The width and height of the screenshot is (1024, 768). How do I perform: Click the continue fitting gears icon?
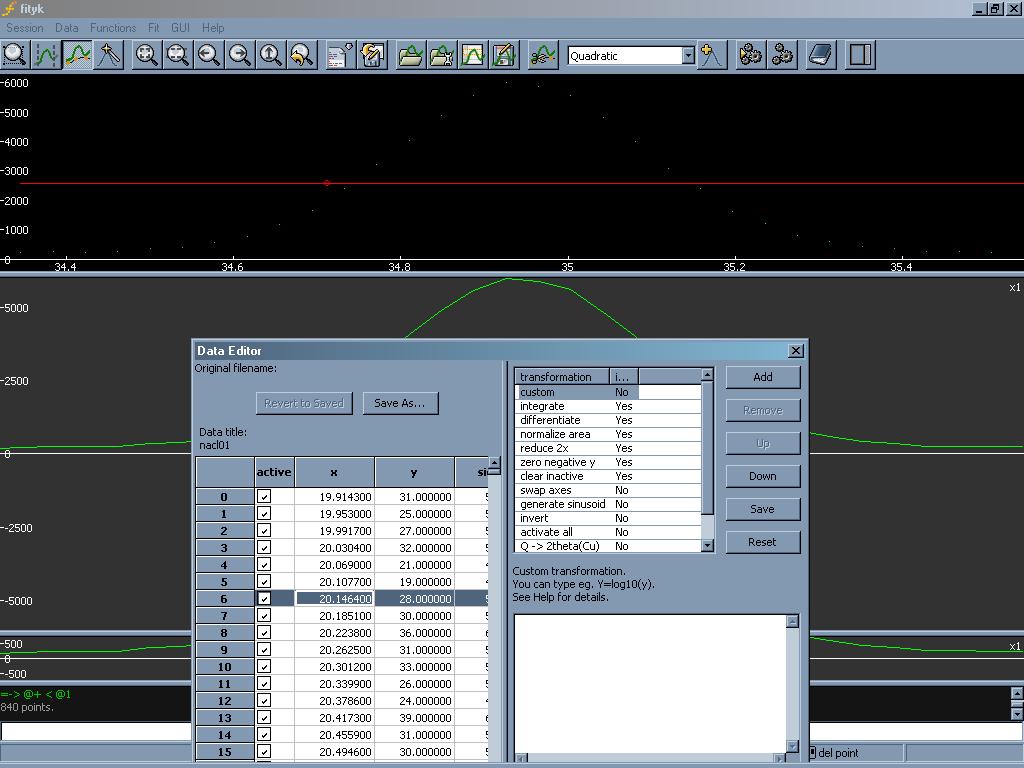[x=782, y=55]
